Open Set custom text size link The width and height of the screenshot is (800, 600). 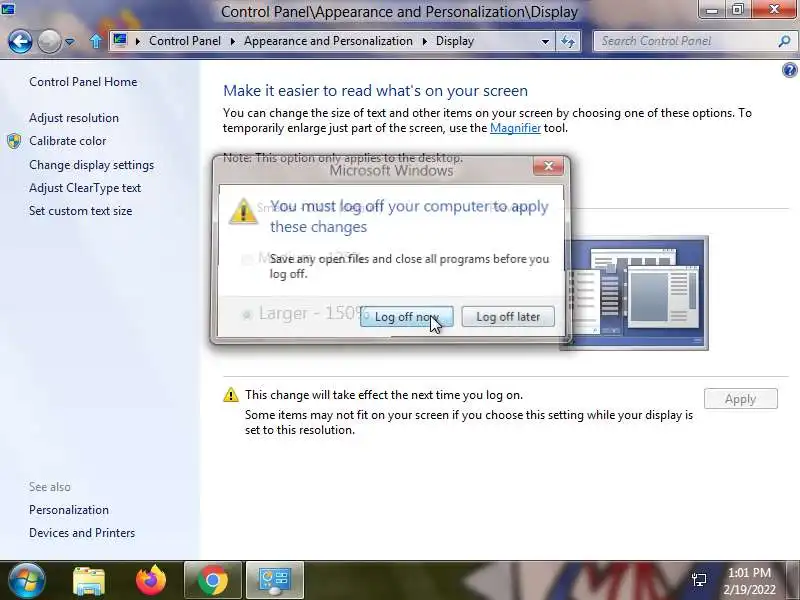[81, 211]
